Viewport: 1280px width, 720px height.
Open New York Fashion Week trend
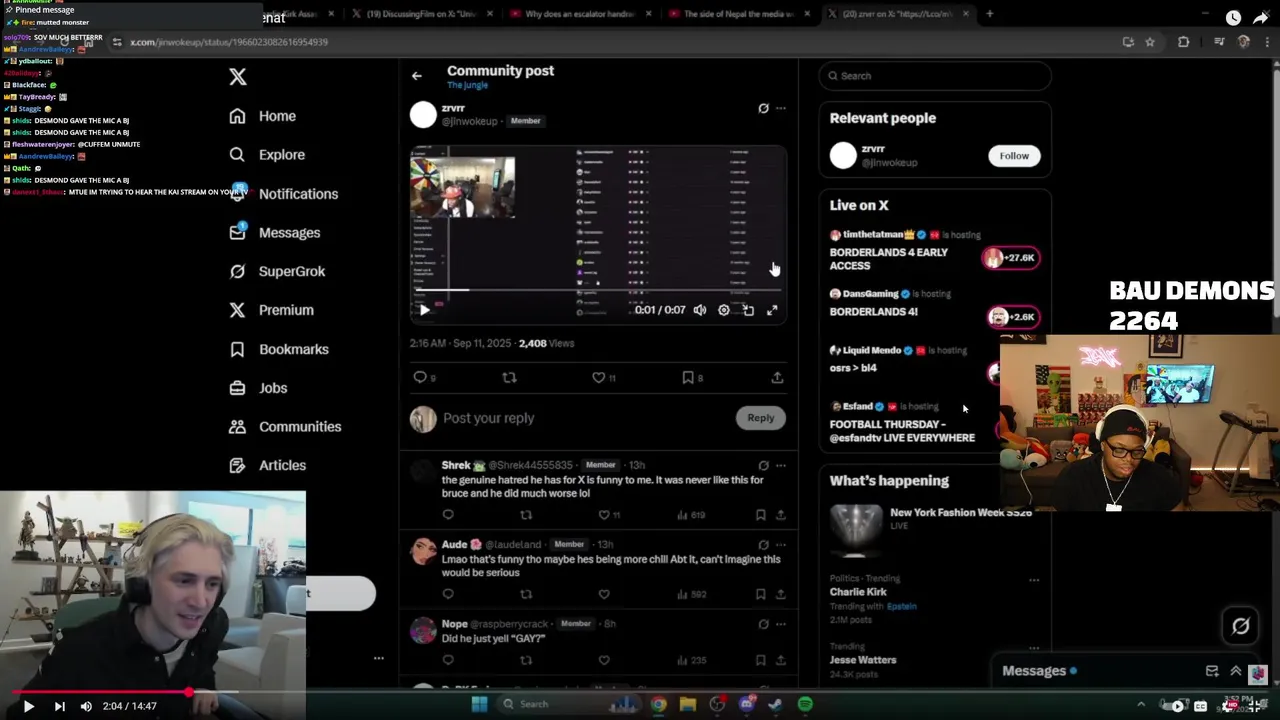tap(935, 530)
